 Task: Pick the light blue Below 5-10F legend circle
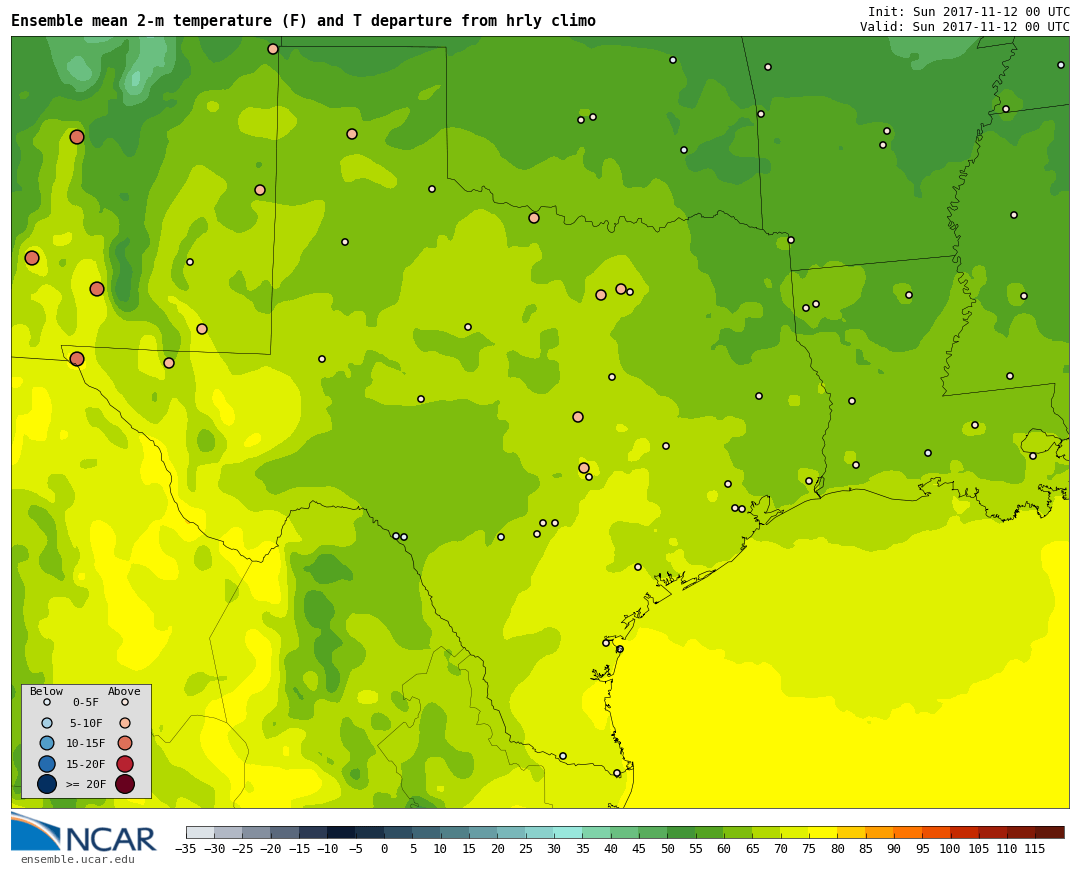(47, 723)
